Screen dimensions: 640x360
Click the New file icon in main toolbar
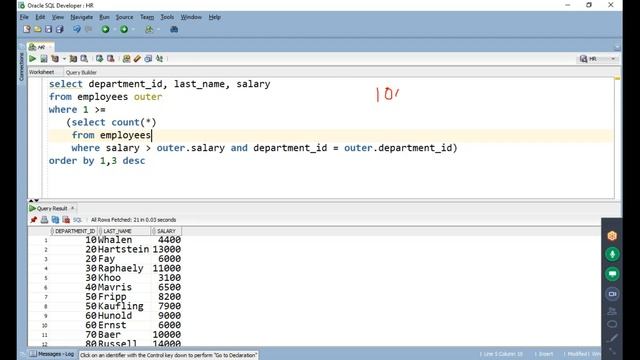[27, 29]
